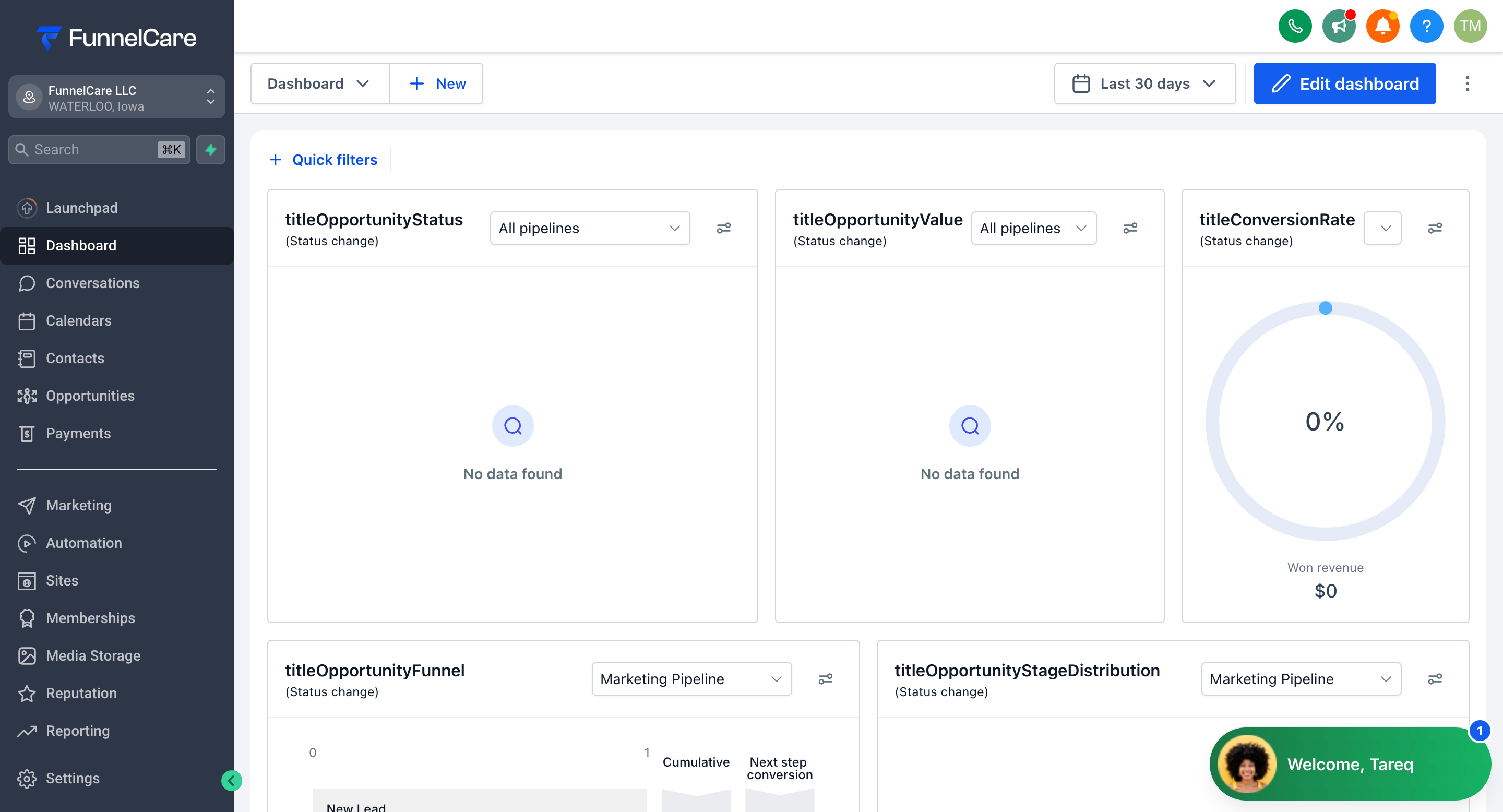Open All pipelines dropdown in titleOpportunityStatus
Viewport: 1503px width, 812px height.
pyautogui.click(x=589, y=228)
